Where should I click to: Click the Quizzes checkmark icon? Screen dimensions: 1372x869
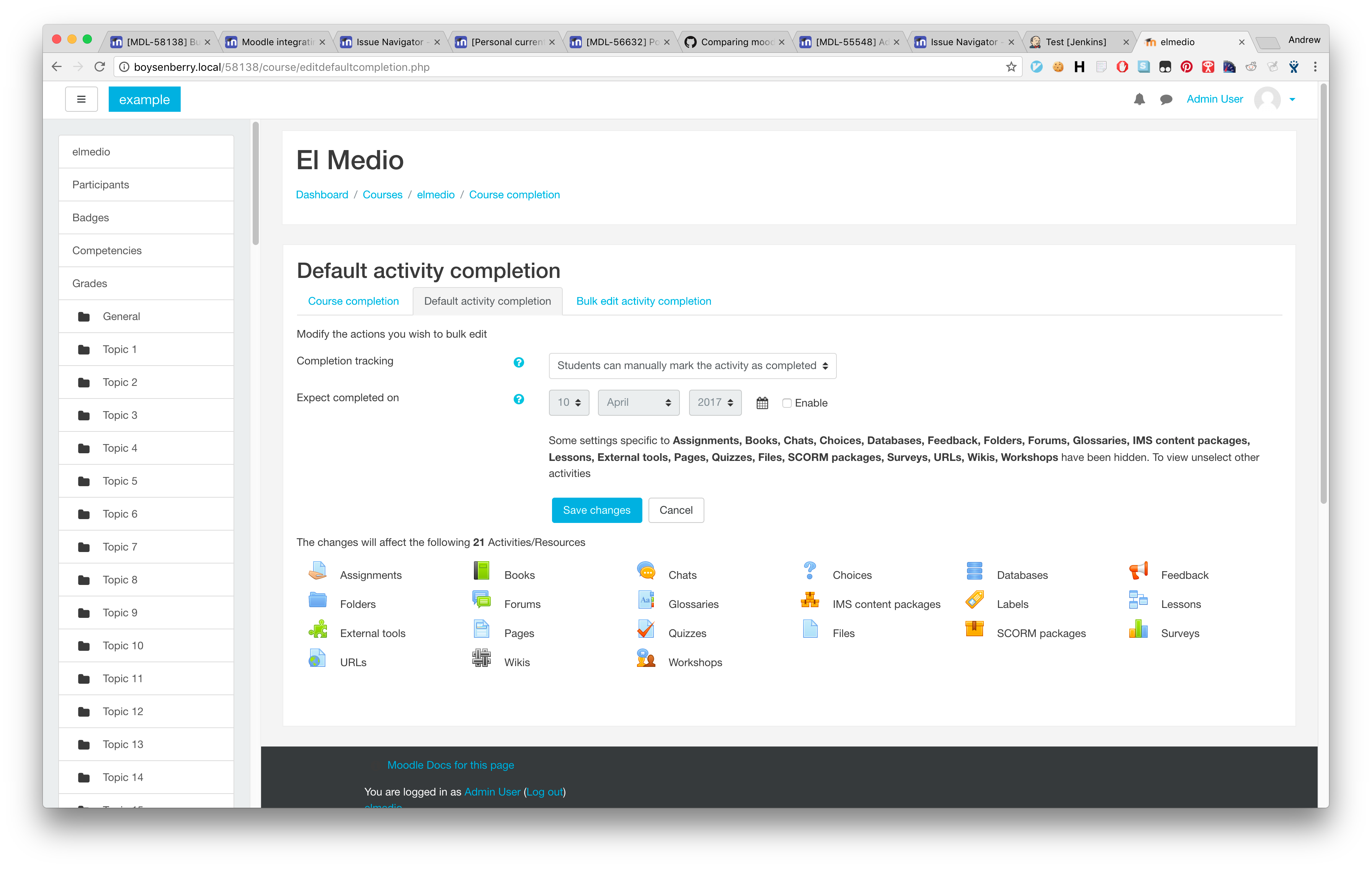[645, 629]
